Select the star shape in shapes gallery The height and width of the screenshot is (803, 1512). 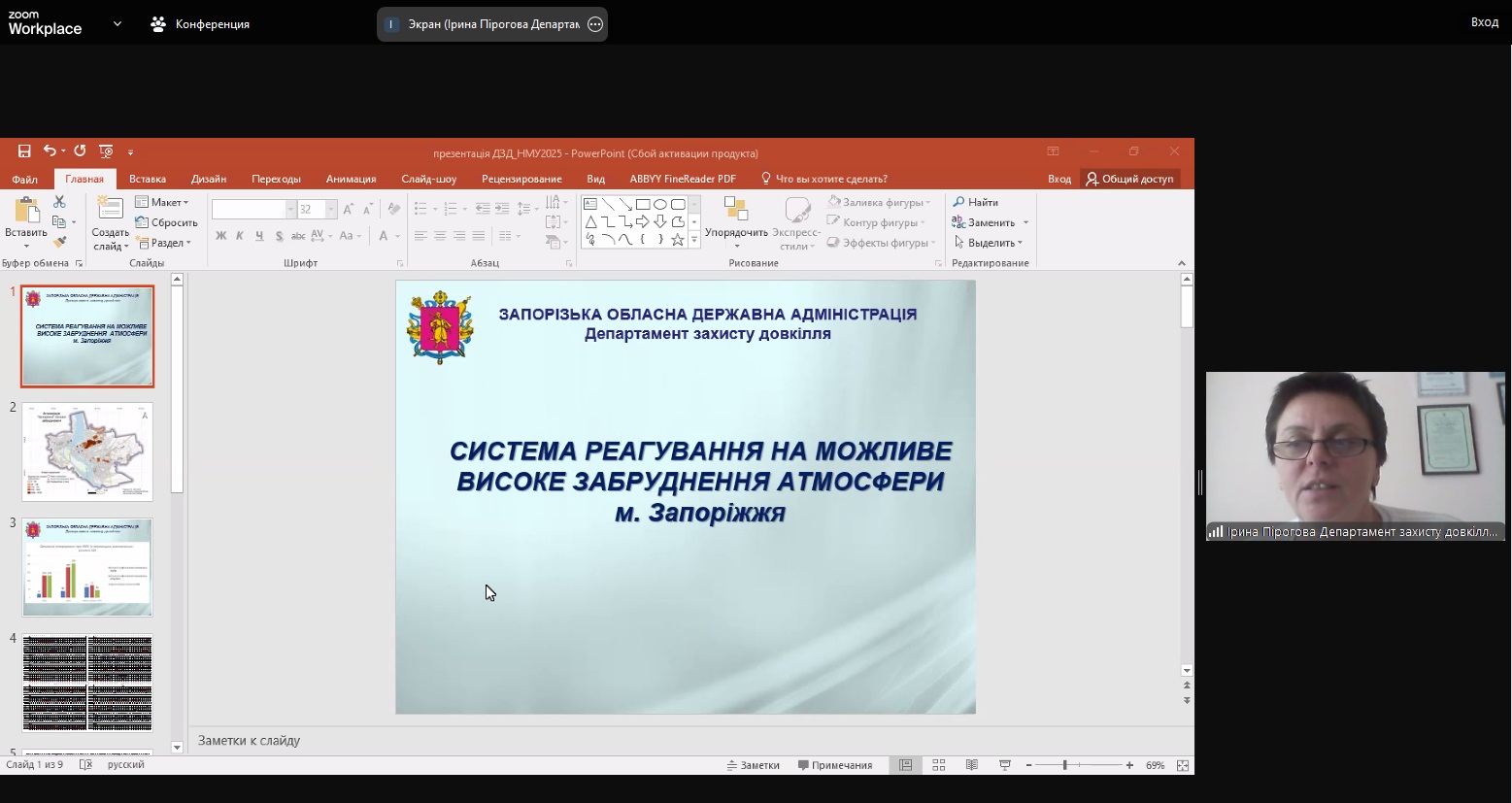(678, 239)
